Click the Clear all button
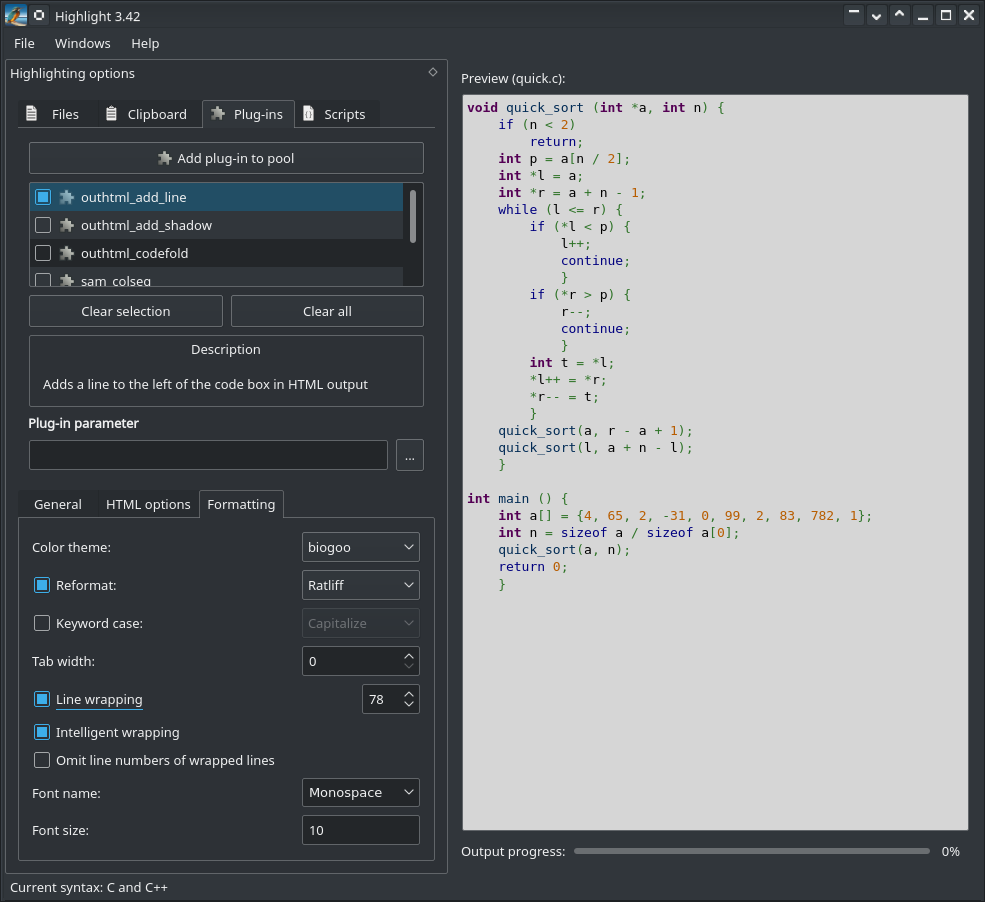The image size is (985, 902). [x=327, y=312]
